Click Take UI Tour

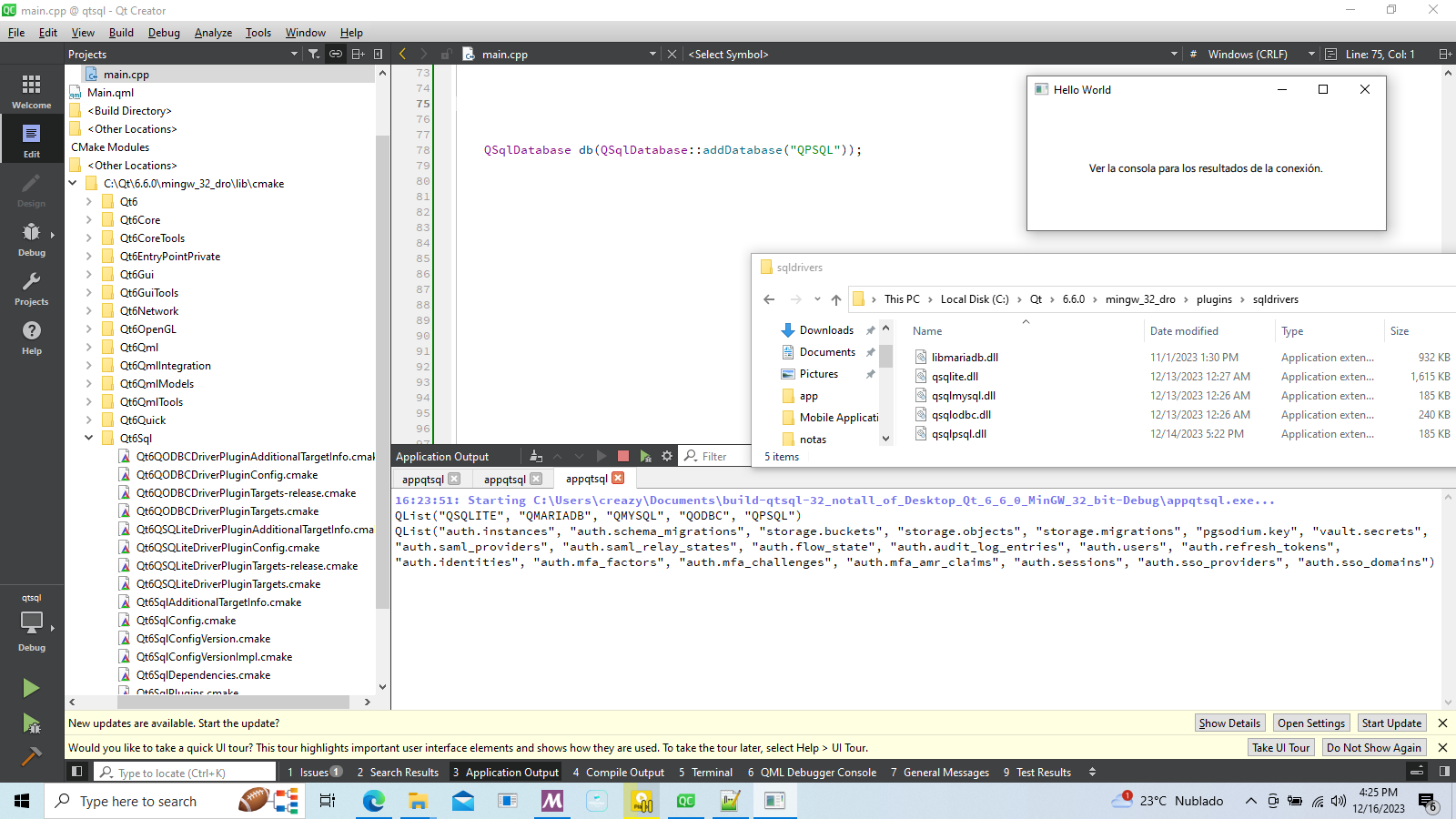(x=1280, y=747)
